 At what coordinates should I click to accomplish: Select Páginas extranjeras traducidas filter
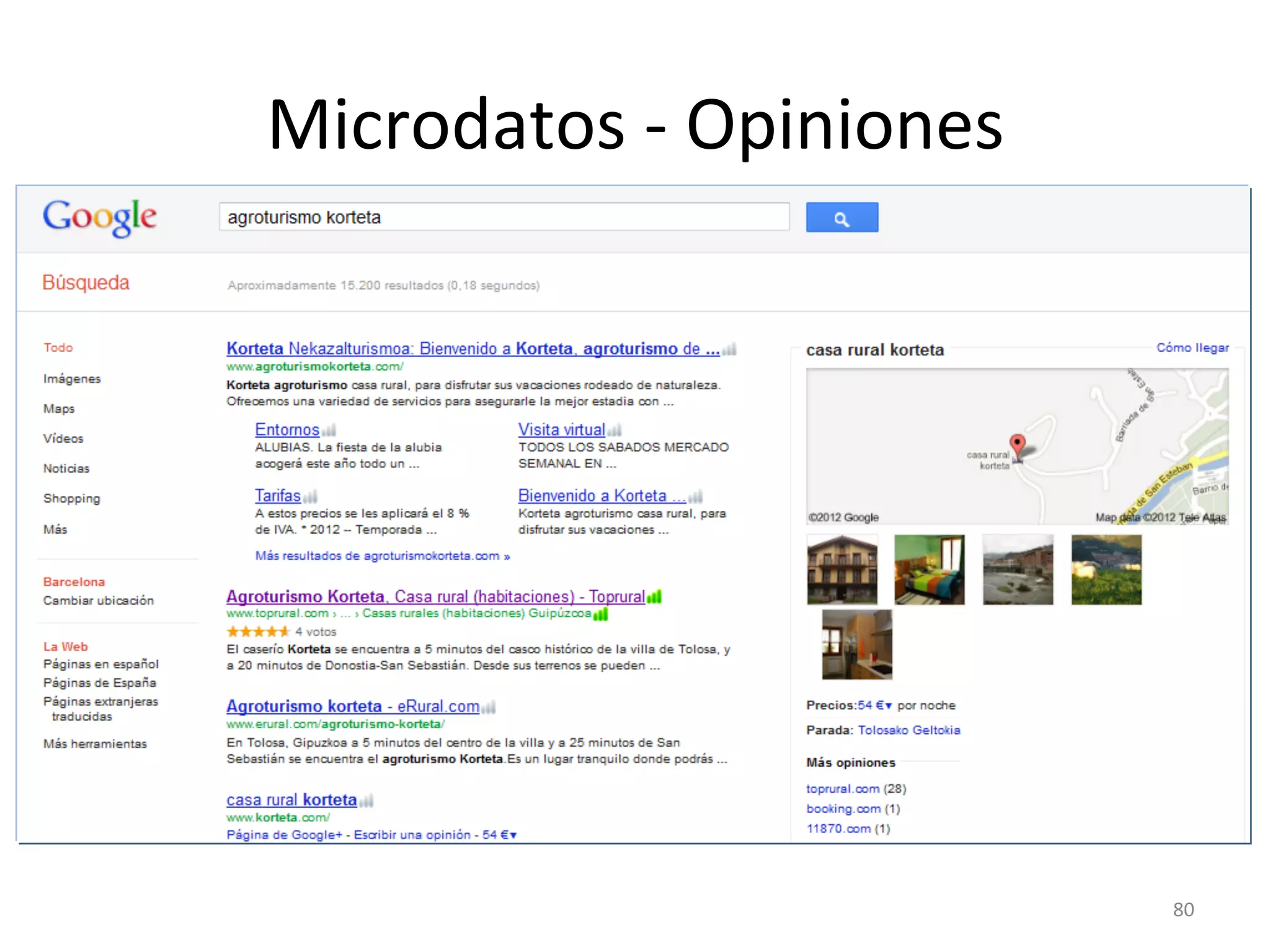[101, 709]
